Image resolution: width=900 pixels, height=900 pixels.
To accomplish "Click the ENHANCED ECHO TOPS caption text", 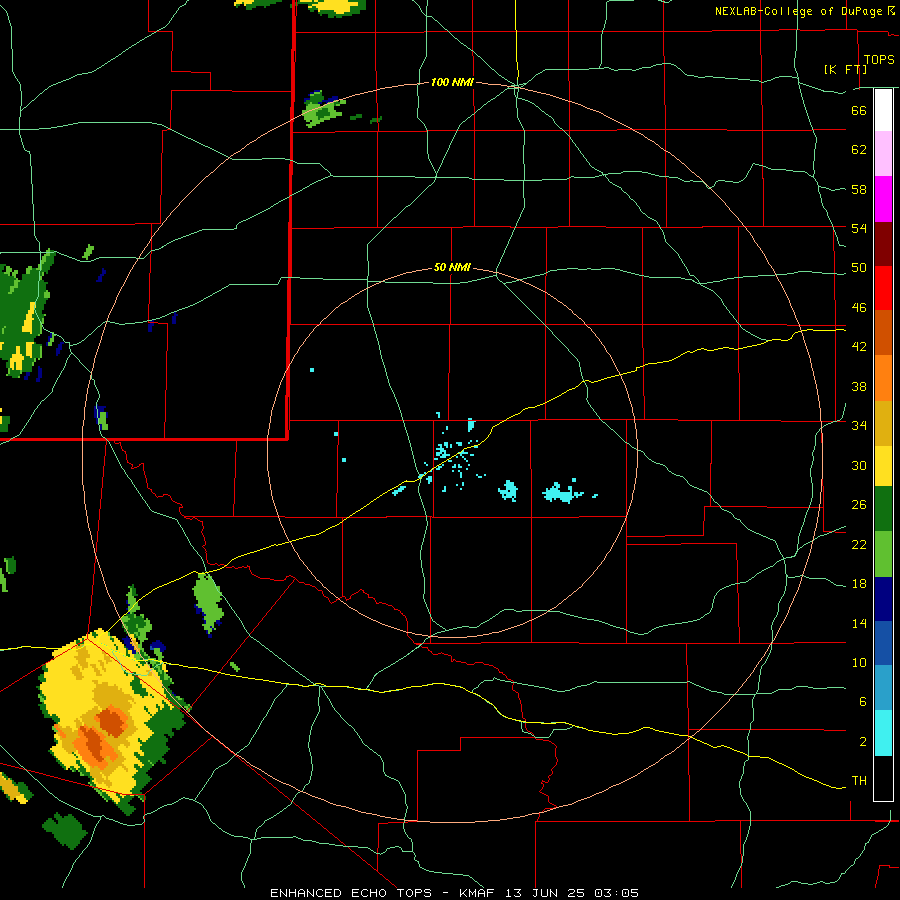I will coord(351,893).
